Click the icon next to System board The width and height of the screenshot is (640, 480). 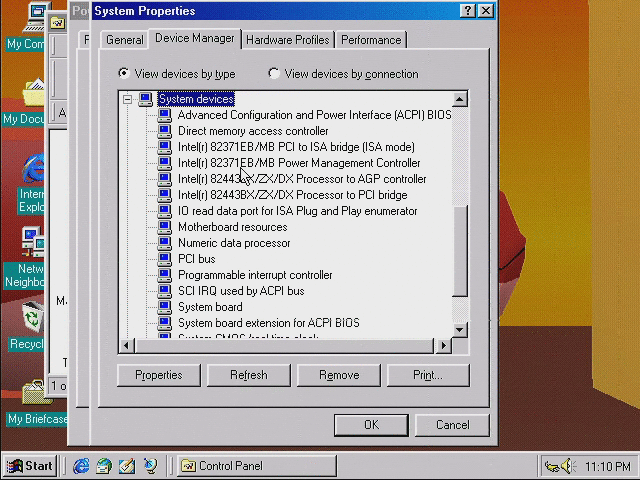coord(164,307)
